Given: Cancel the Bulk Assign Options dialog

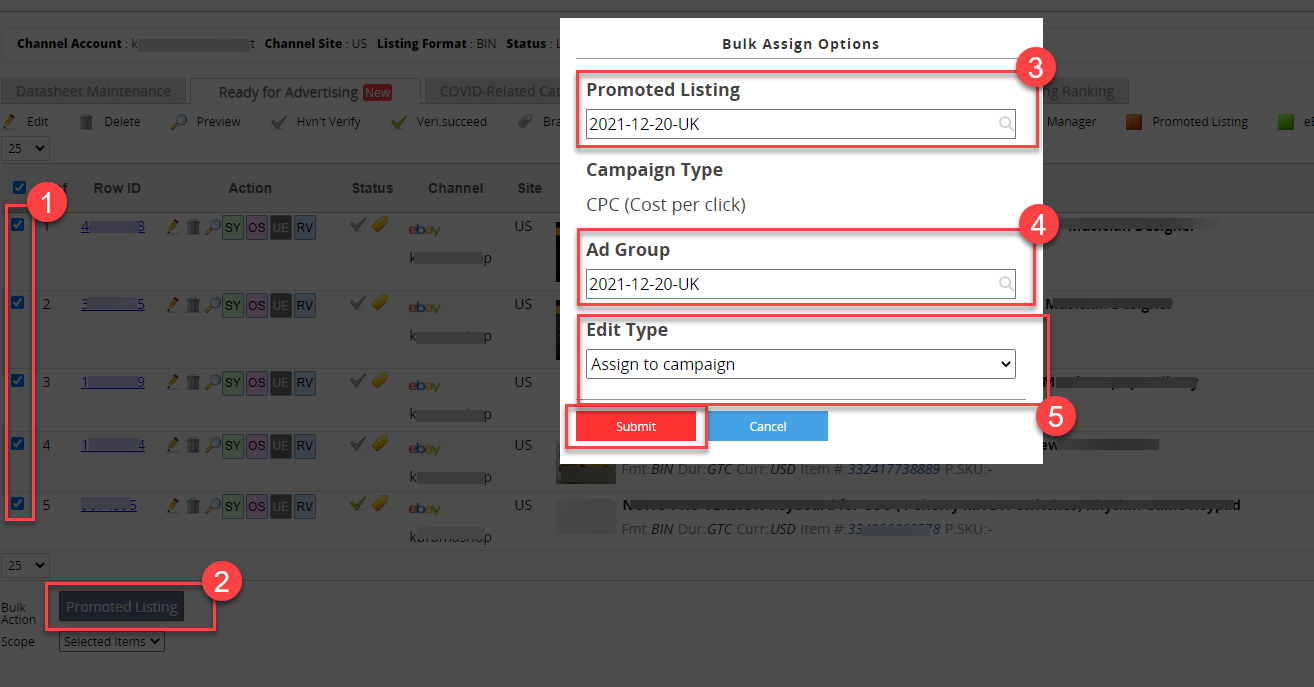Looking at the screenshot, I should point(768,426).
